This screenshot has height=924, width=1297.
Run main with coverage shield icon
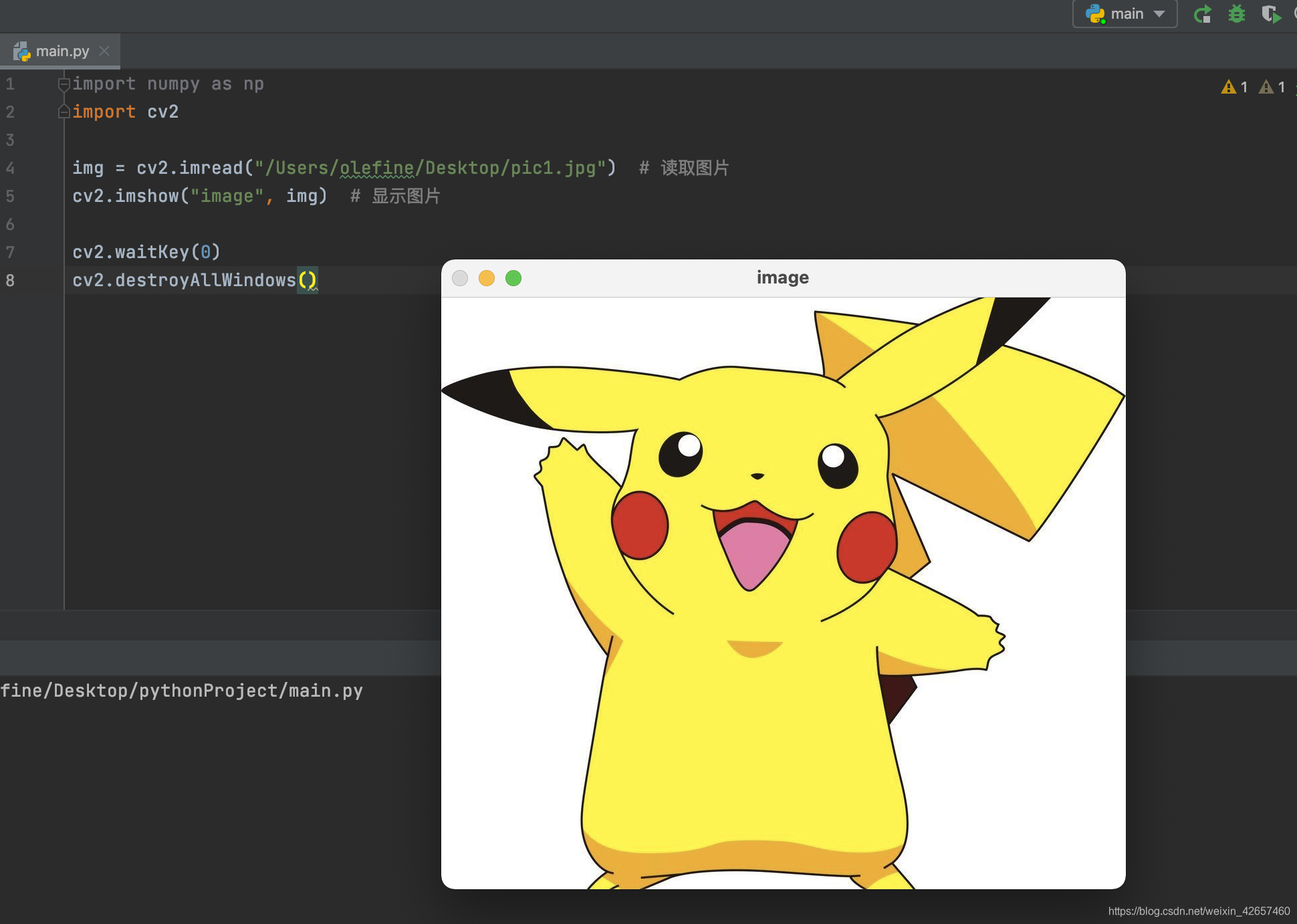pos(1271,14)
